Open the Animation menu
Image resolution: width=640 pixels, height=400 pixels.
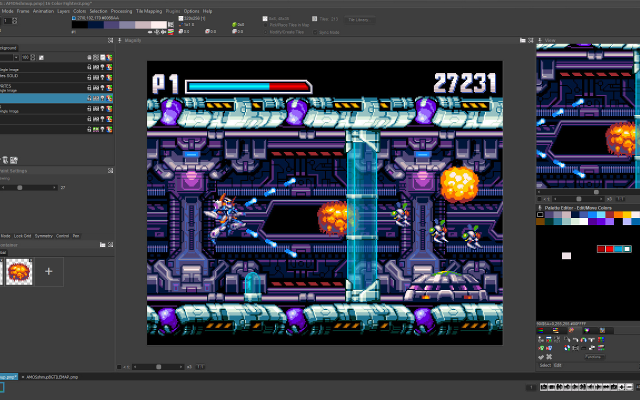(x=43, y=11)
